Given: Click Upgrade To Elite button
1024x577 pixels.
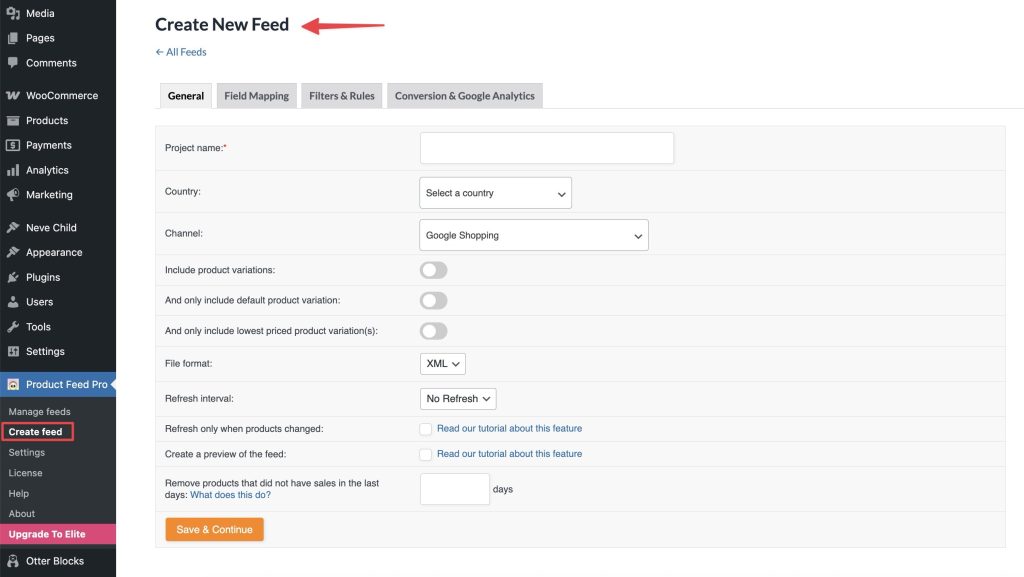Looking at the screenshot, I should [58, 534].
